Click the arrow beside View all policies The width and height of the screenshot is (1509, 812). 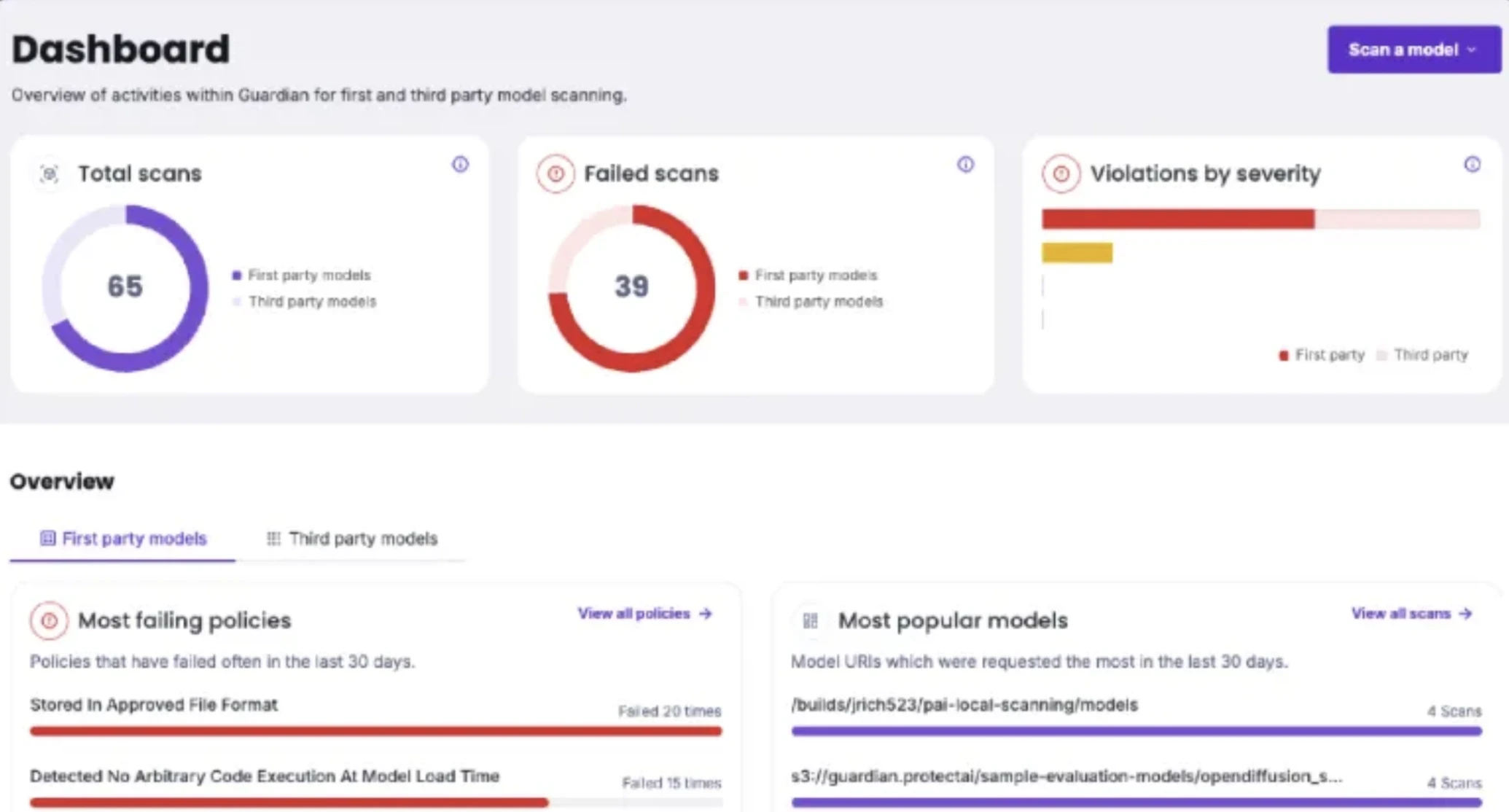tap(706, 614)
